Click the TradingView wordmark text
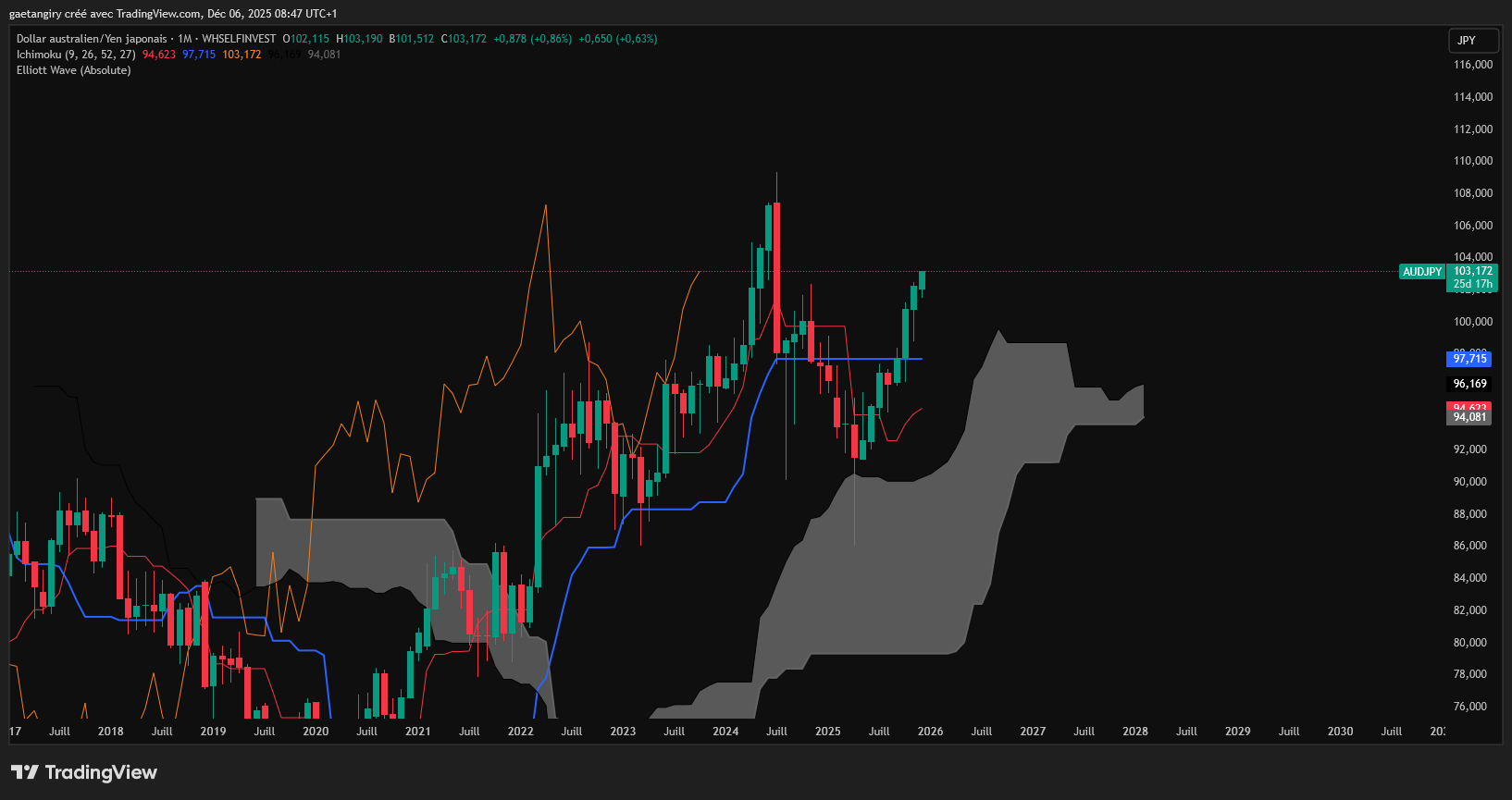This screenshot has width=1512, height=800. [x=101, y=772]
